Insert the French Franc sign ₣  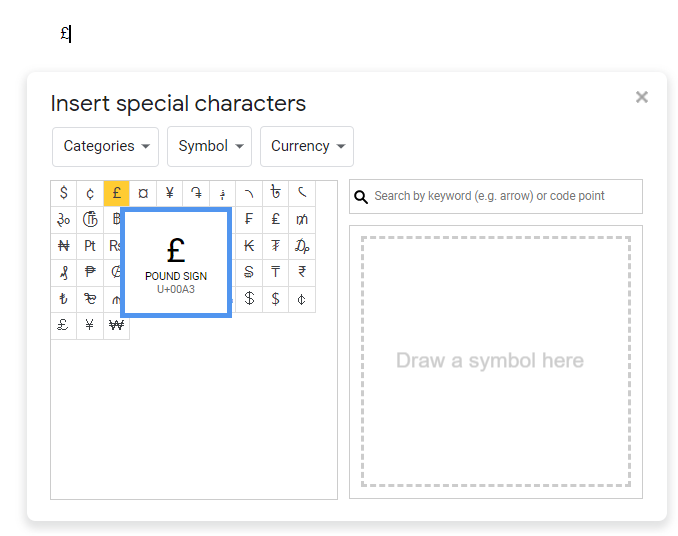click(249, 219)
